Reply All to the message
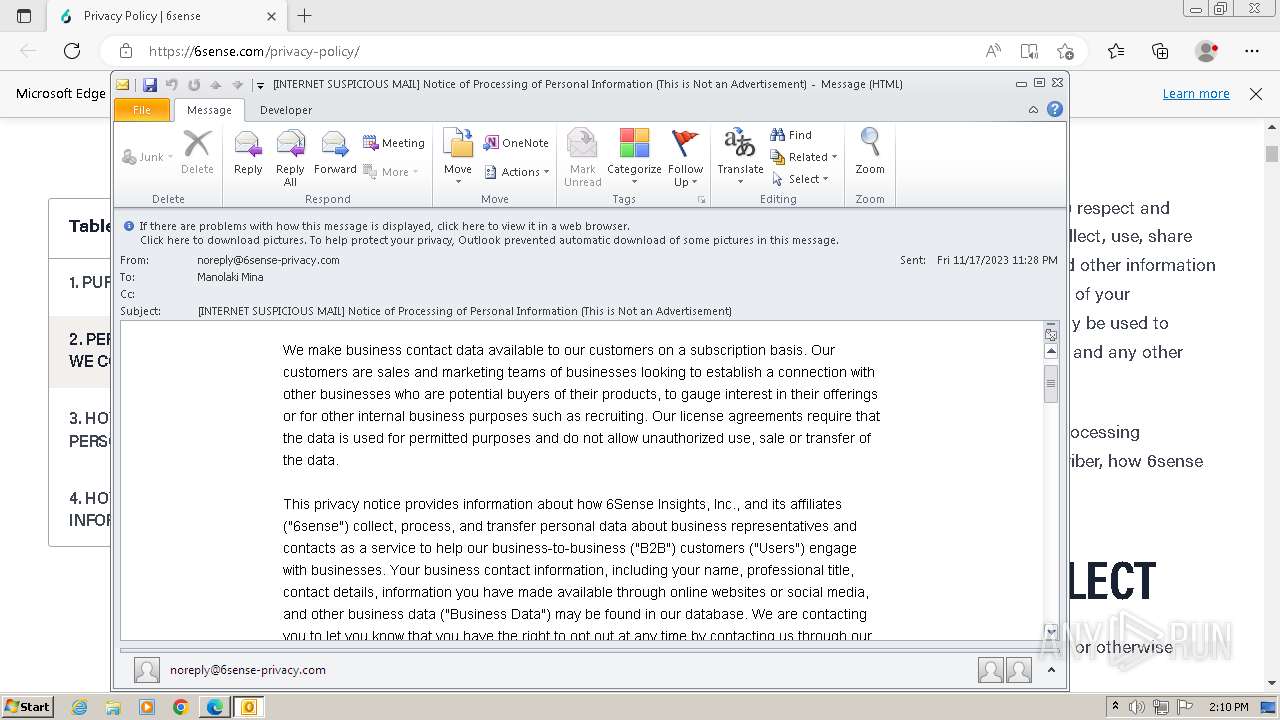This screenshot has width=1280, height=720. coord(290,158)
